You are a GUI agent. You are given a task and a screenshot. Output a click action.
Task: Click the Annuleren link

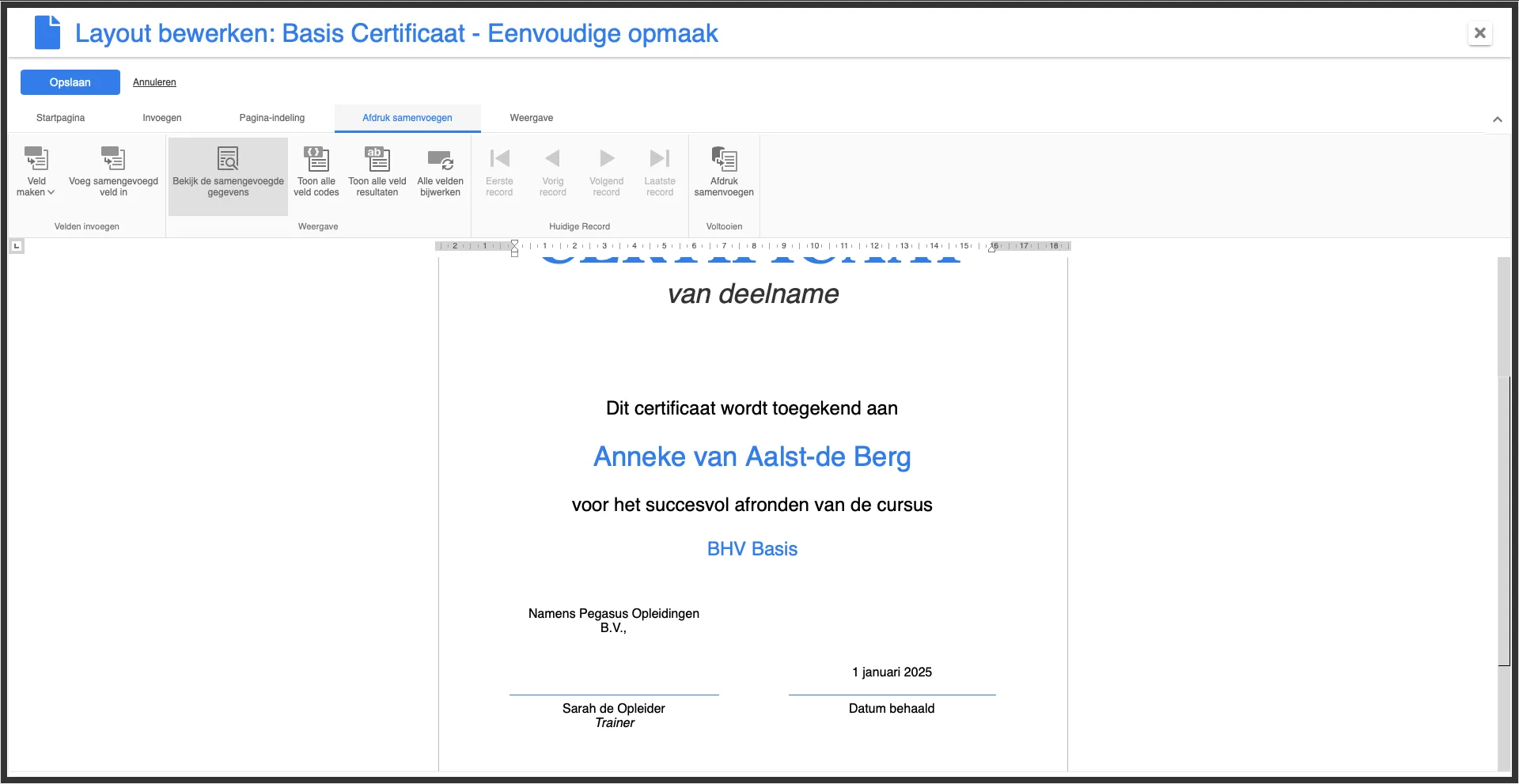tap(154, 82)
